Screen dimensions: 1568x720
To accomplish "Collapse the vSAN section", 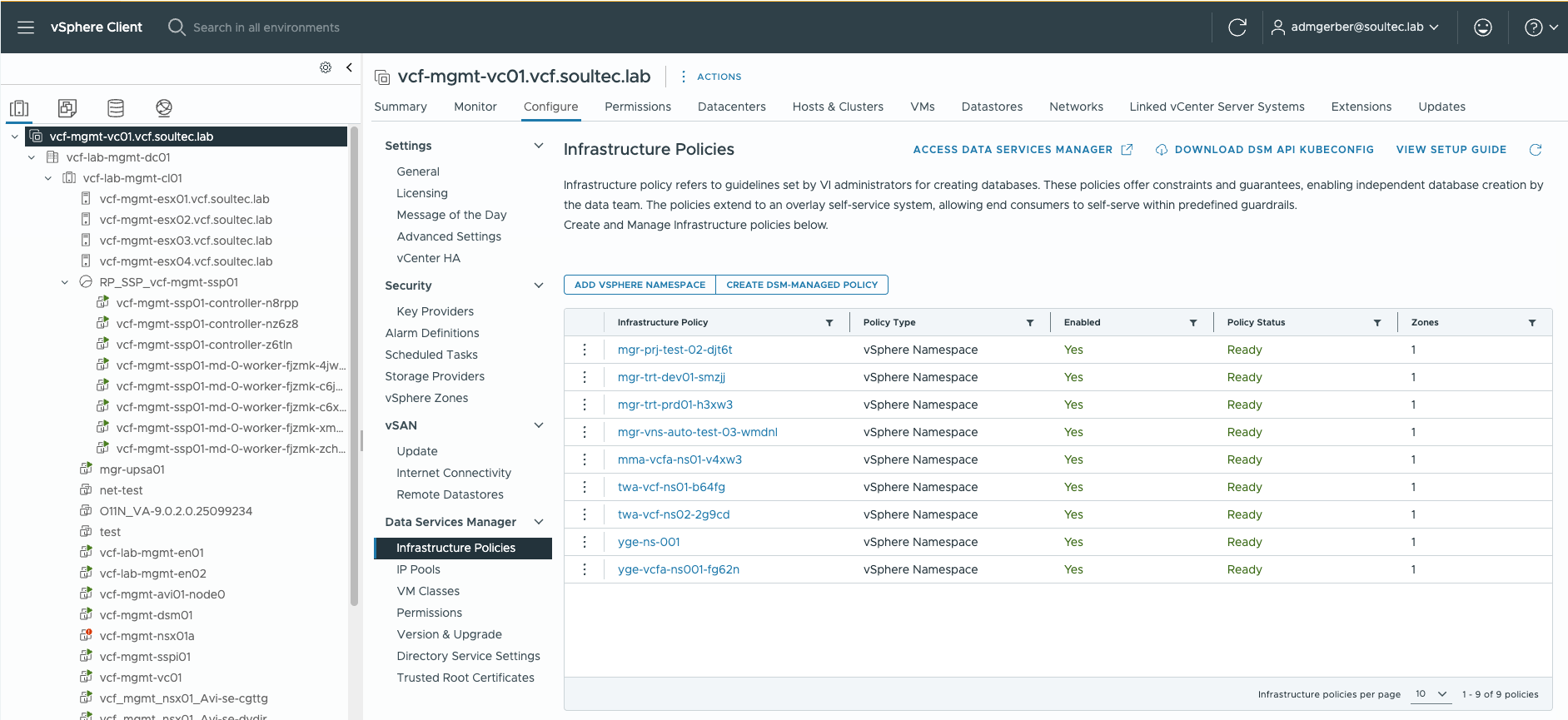I will pos(539,425).
